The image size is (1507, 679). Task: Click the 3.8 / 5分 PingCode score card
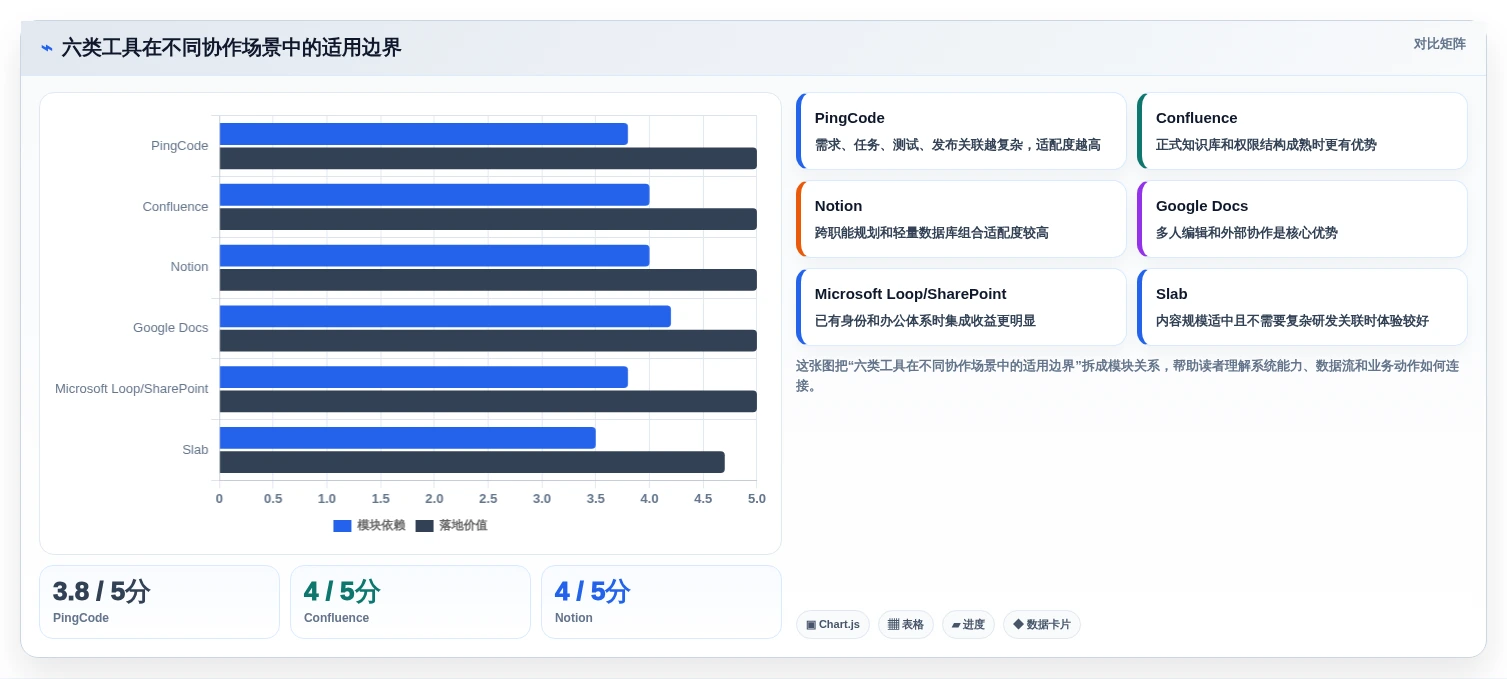(159, 602)
